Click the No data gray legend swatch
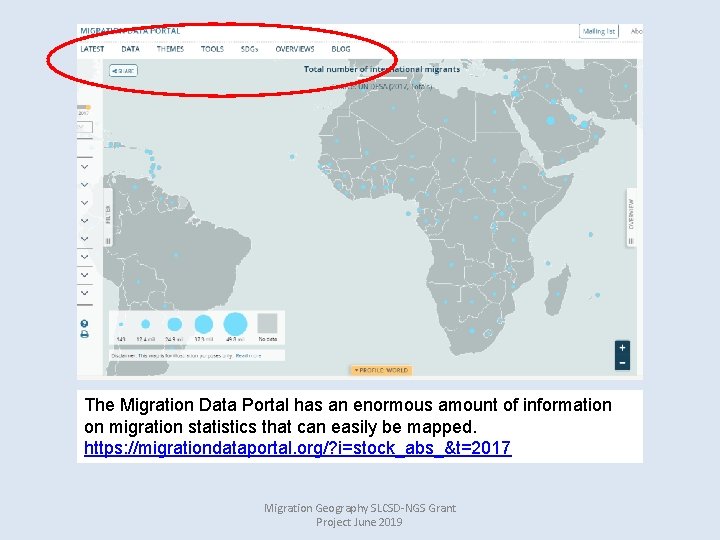The image size is (720, 540). 267,323
